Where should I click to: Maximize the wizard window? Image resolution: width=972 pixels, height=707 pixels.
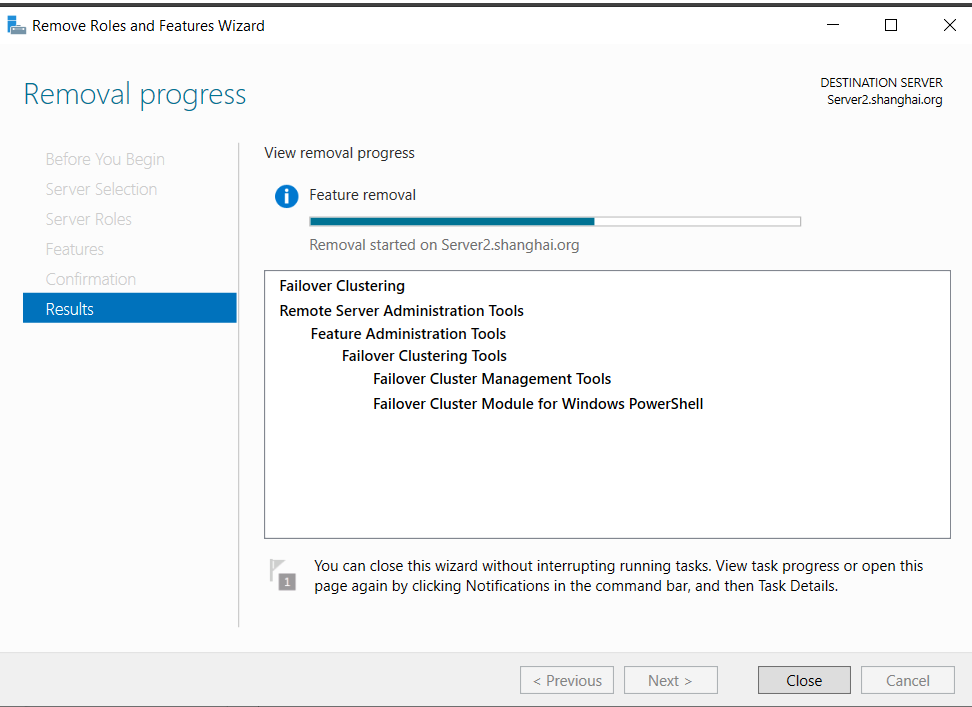891,25
